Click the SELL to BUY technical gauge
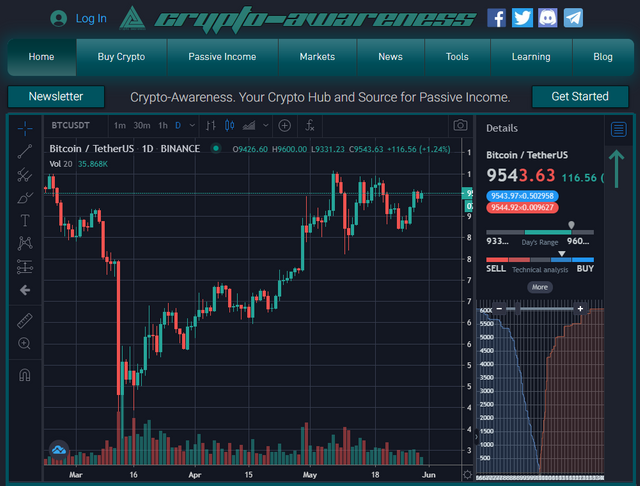Screen dimensions: 640x486 (x=540, y=260)
